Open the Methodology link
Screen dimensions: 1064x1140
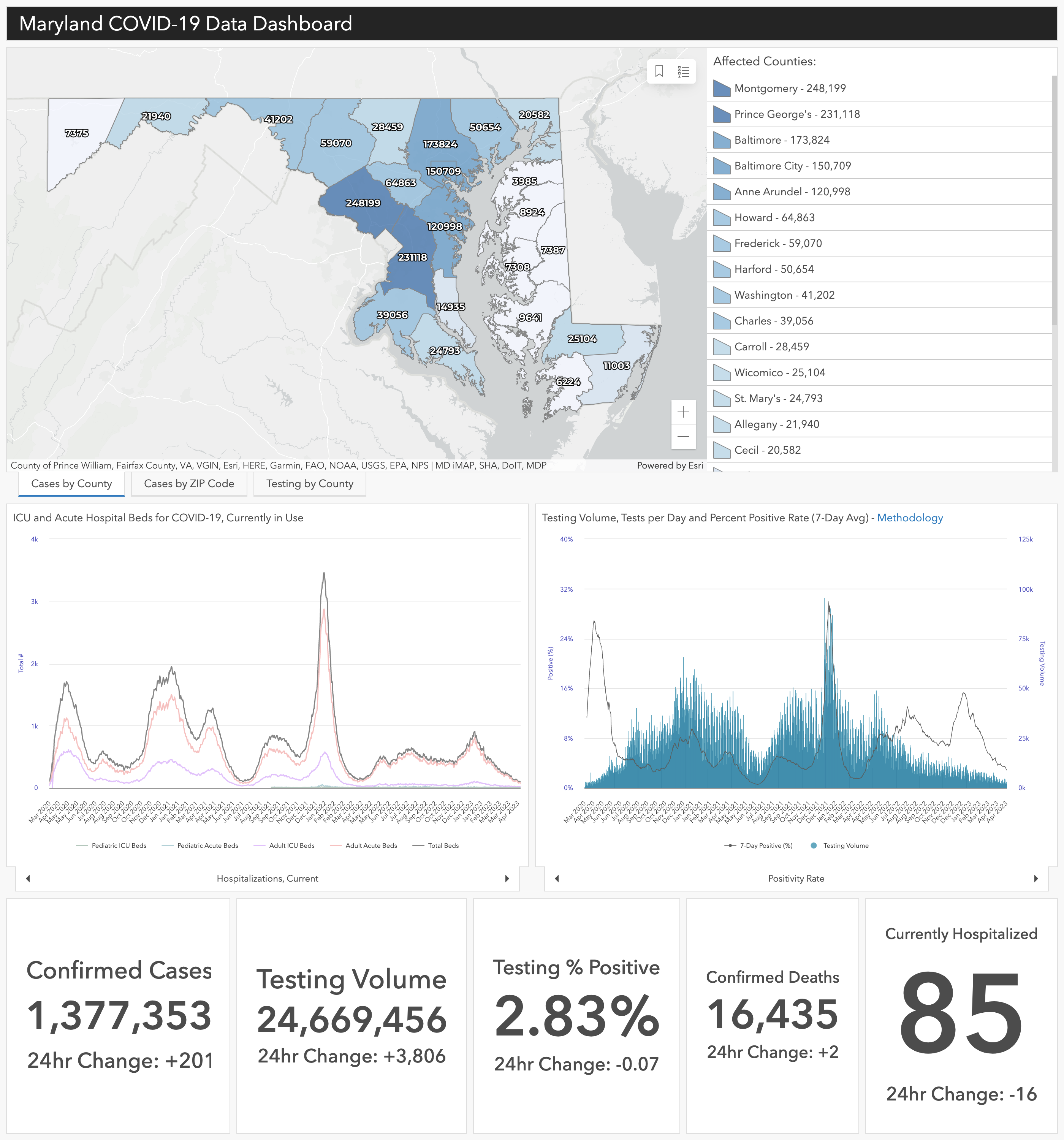pyautogui.click(x=910, y=518)
